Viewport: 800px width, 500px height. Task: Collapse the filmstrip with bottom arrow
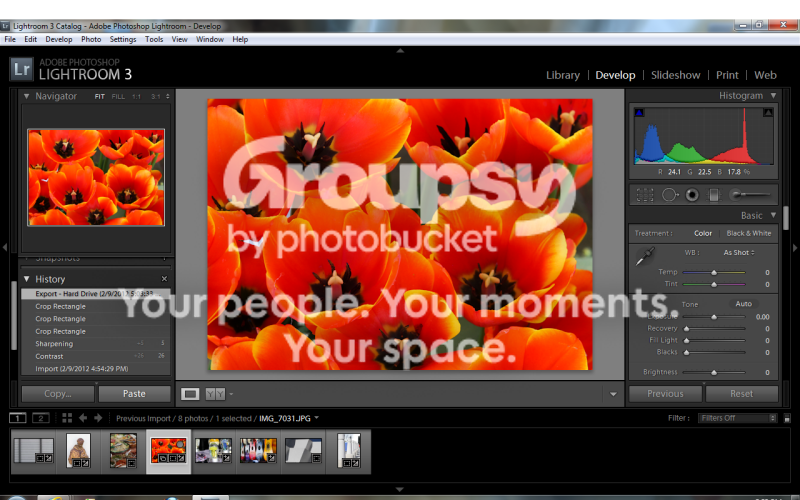(400, 489)
